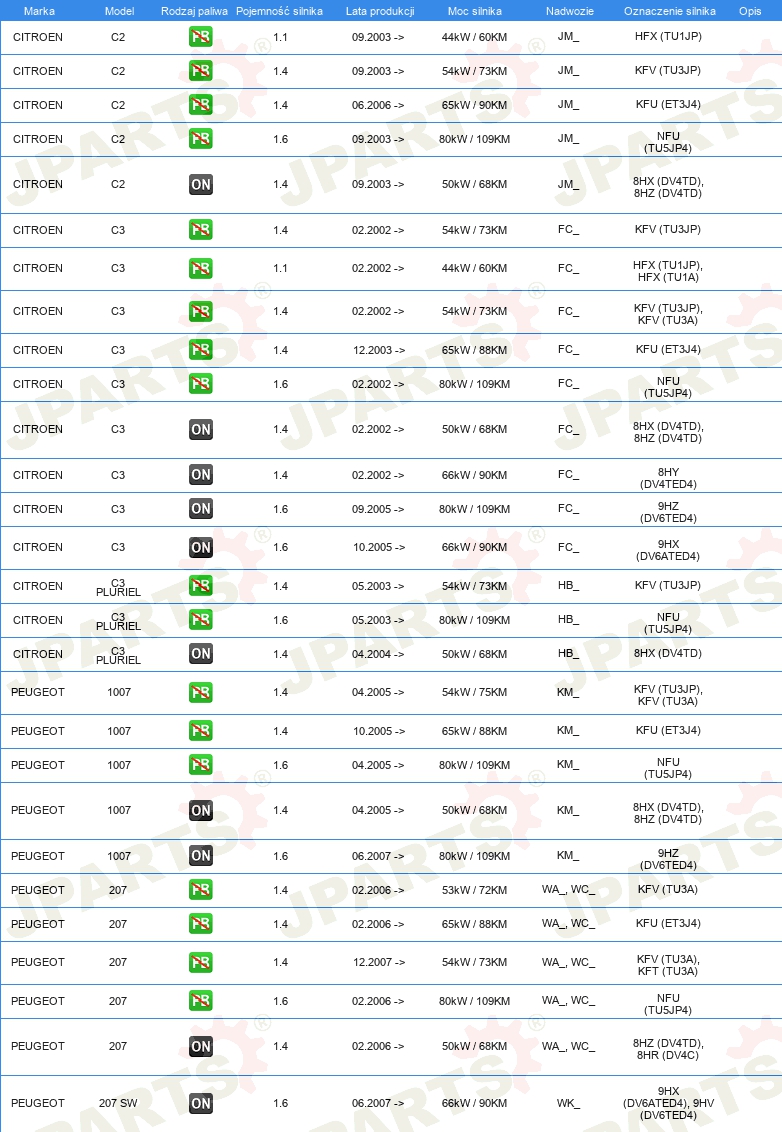Click the petrol icon for Peugeot 1007 54kW / 75KM
Image resolution: width=782 pixels, height=1132 pixels.
[x=201, y=692]
